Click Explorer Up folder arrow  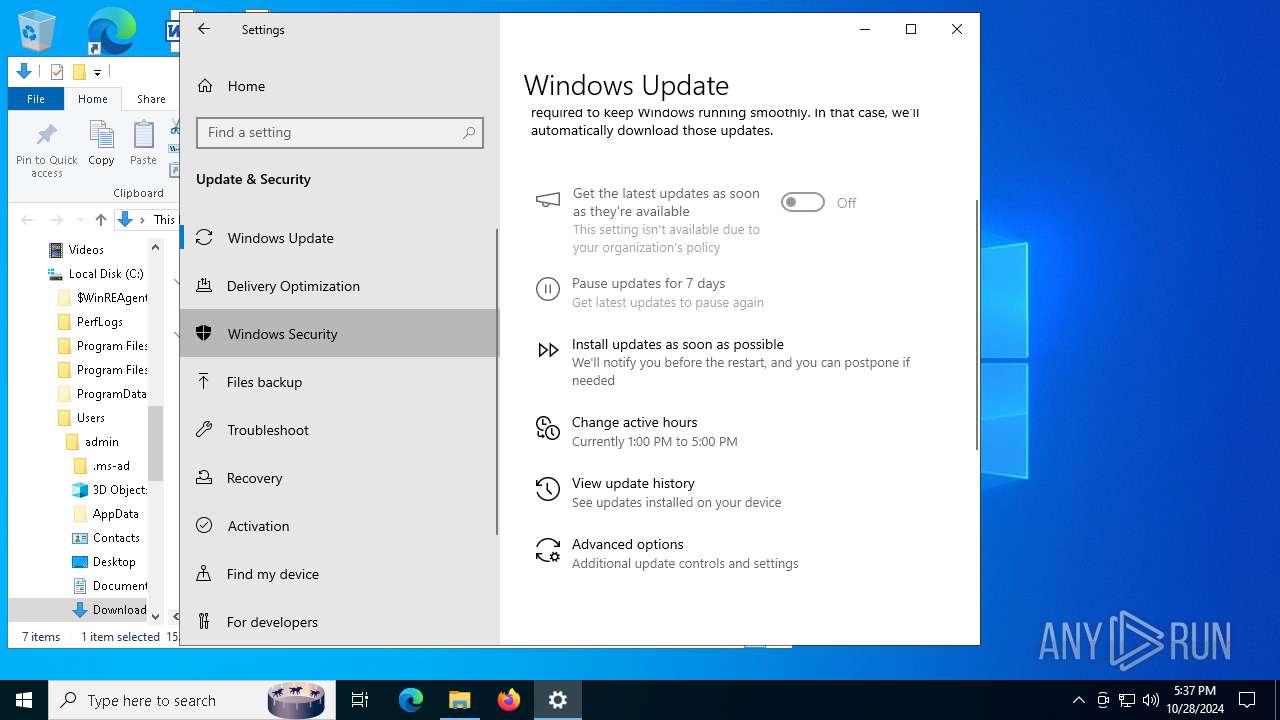coord(100,220)
